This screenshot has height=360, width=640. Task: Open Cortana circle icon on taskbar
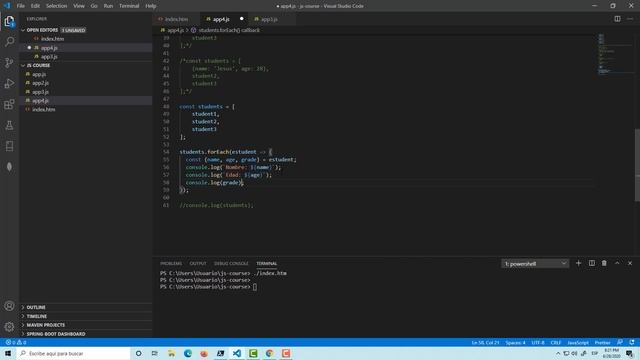[138, 353]
